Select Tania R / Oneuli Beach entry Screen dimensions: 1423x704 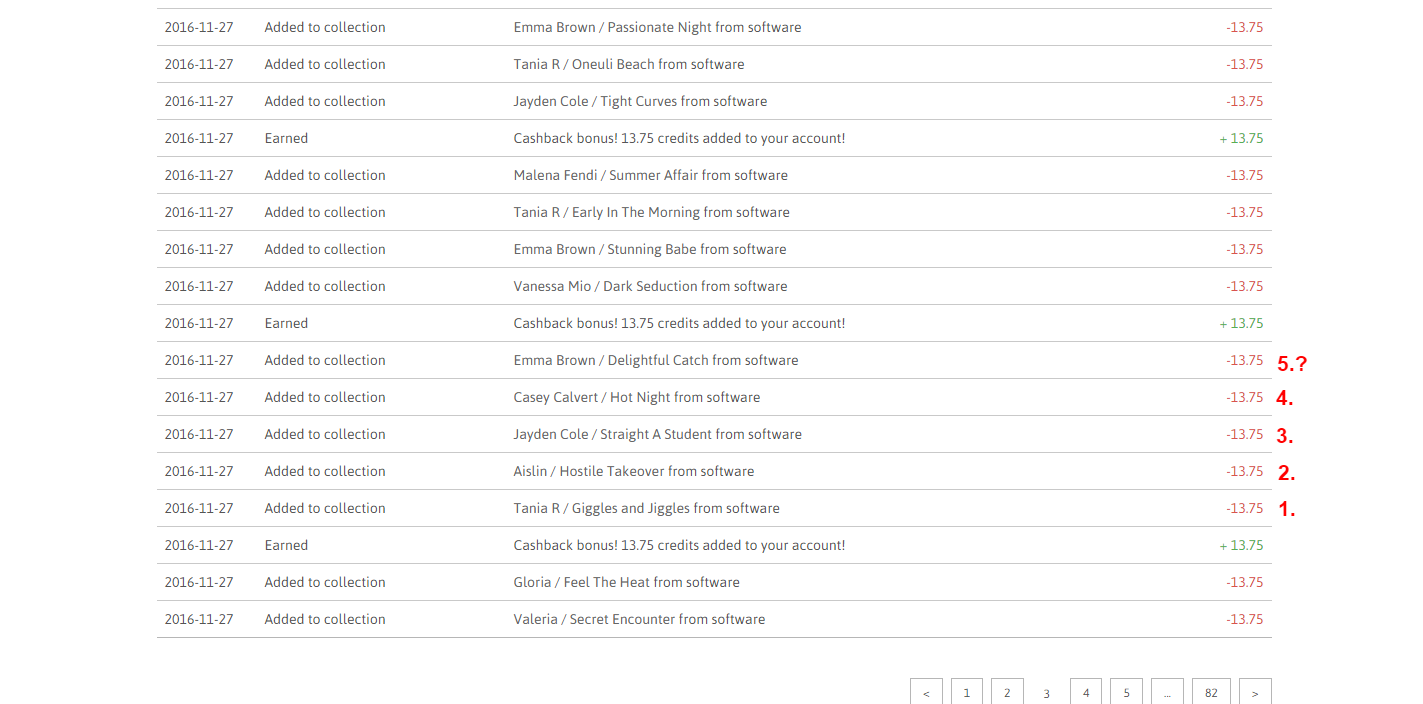pyautogui.click(x=629, y=65)
